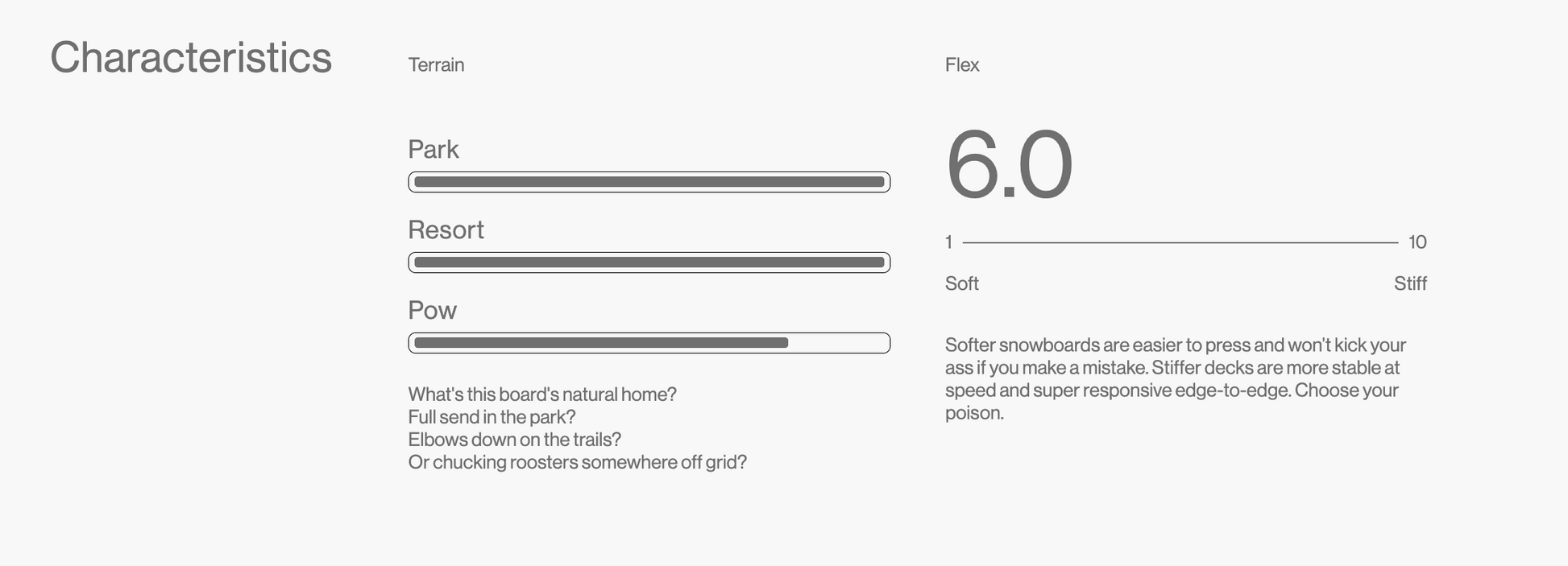The height and width of the screenshot is (566, 1568).
Task: Click the "chucking roosters somewhere off grid" line
Action: tap(577, 462)
